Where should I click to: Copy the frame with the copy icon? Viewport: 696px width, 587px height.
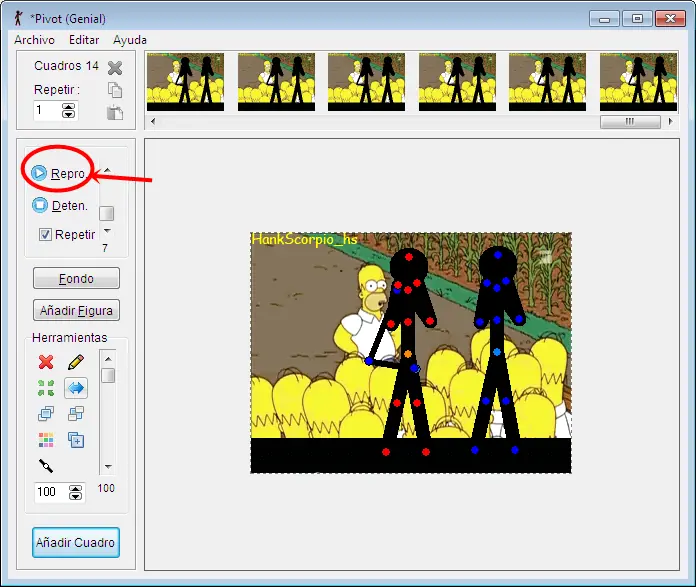pos(115,90)
